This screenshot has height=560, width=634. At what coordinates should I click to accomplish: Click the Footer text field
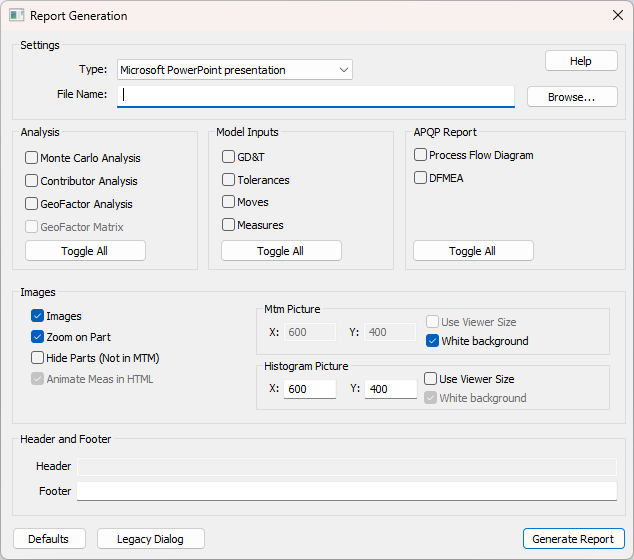click(347, 491)
